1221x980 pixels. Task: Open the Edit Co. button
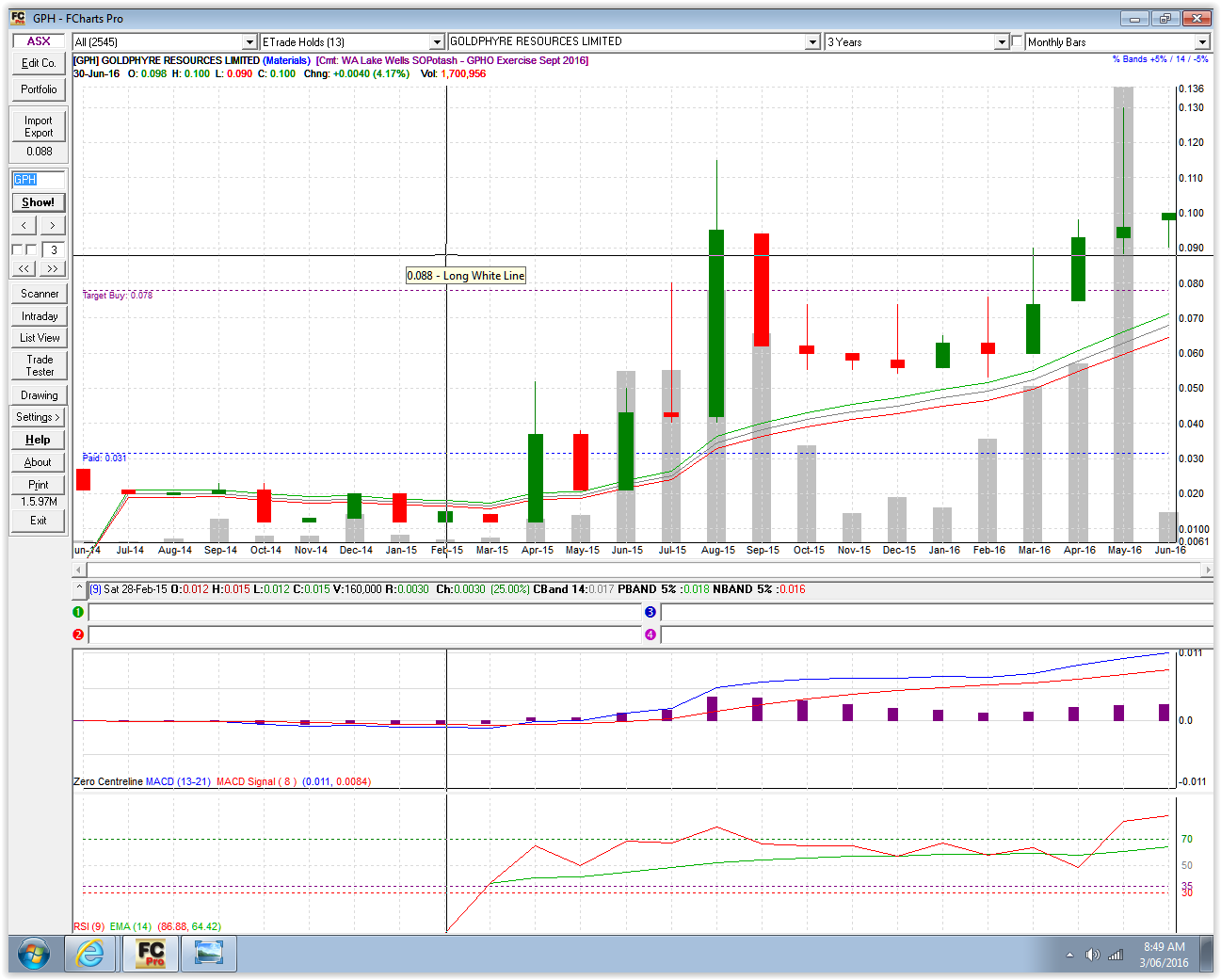pyautogui.click(x=39, y=63)
